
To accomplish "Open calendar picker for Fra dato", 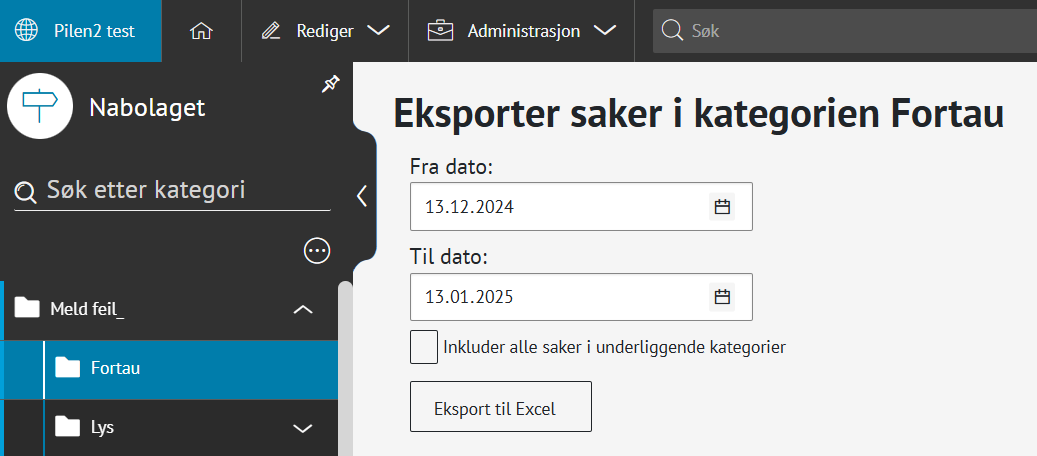I will [722, 207].
